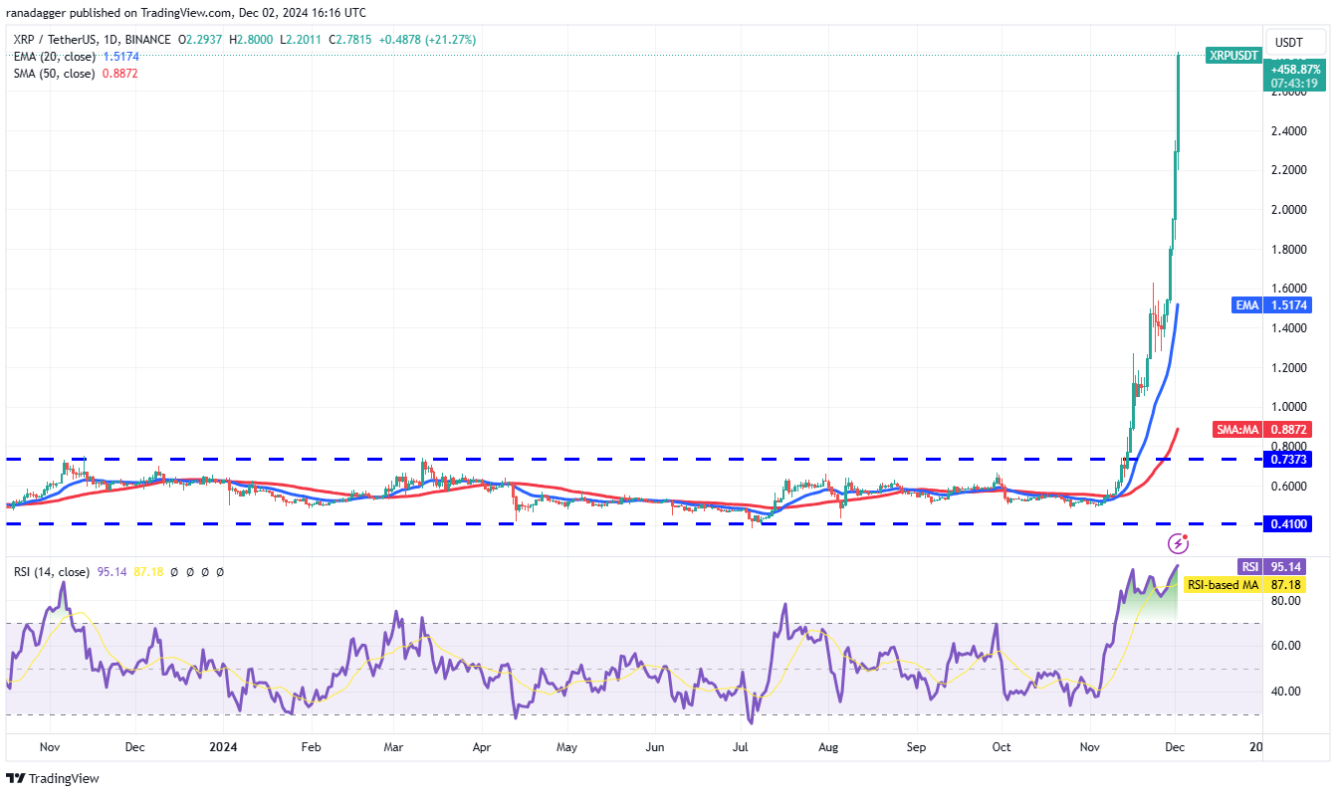This screenshot has width=1340, height=792.
Task: Click the 0.7373 resistance level label
Action: coord(1290,459)
